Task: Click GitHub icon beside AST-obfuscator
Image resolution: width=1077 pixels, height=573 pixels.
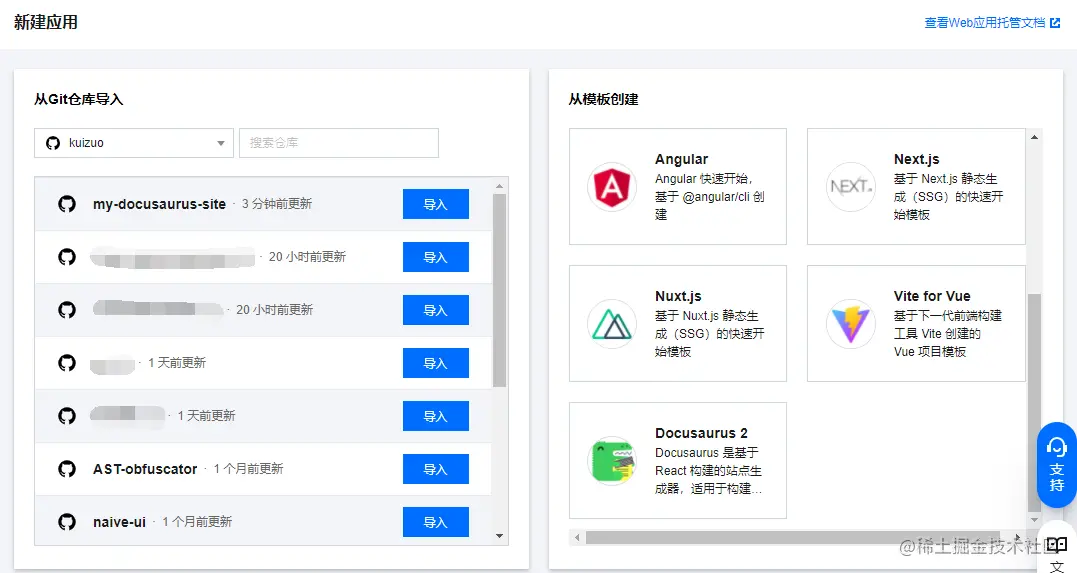Action: click(x=67, y=469)
